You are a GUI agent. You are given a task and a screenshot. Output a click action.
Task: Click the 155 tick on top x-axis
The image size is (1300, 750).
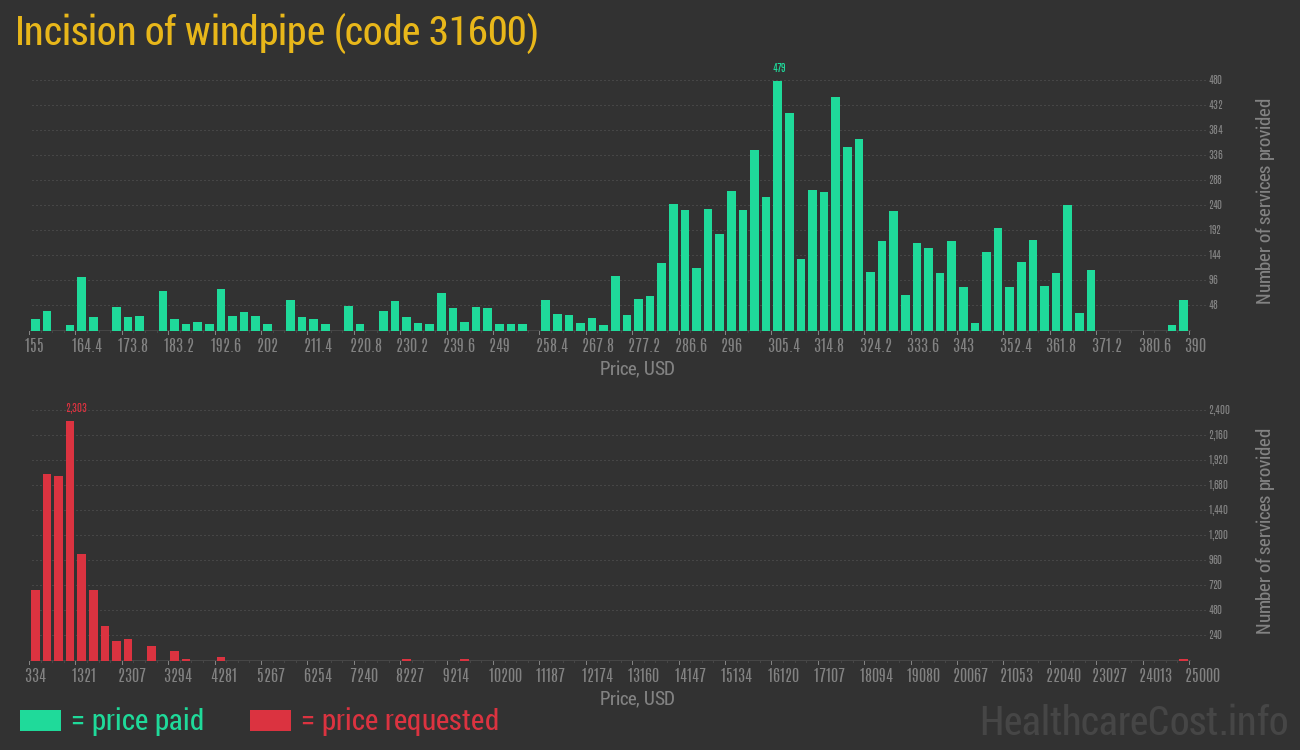click(35, 346)
